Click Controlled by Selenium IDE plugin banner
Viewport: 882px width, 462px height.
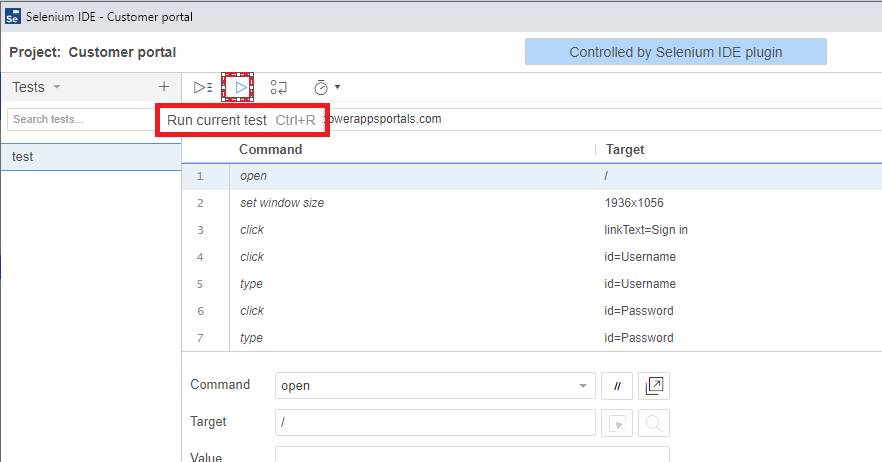[x=676, y=52]
